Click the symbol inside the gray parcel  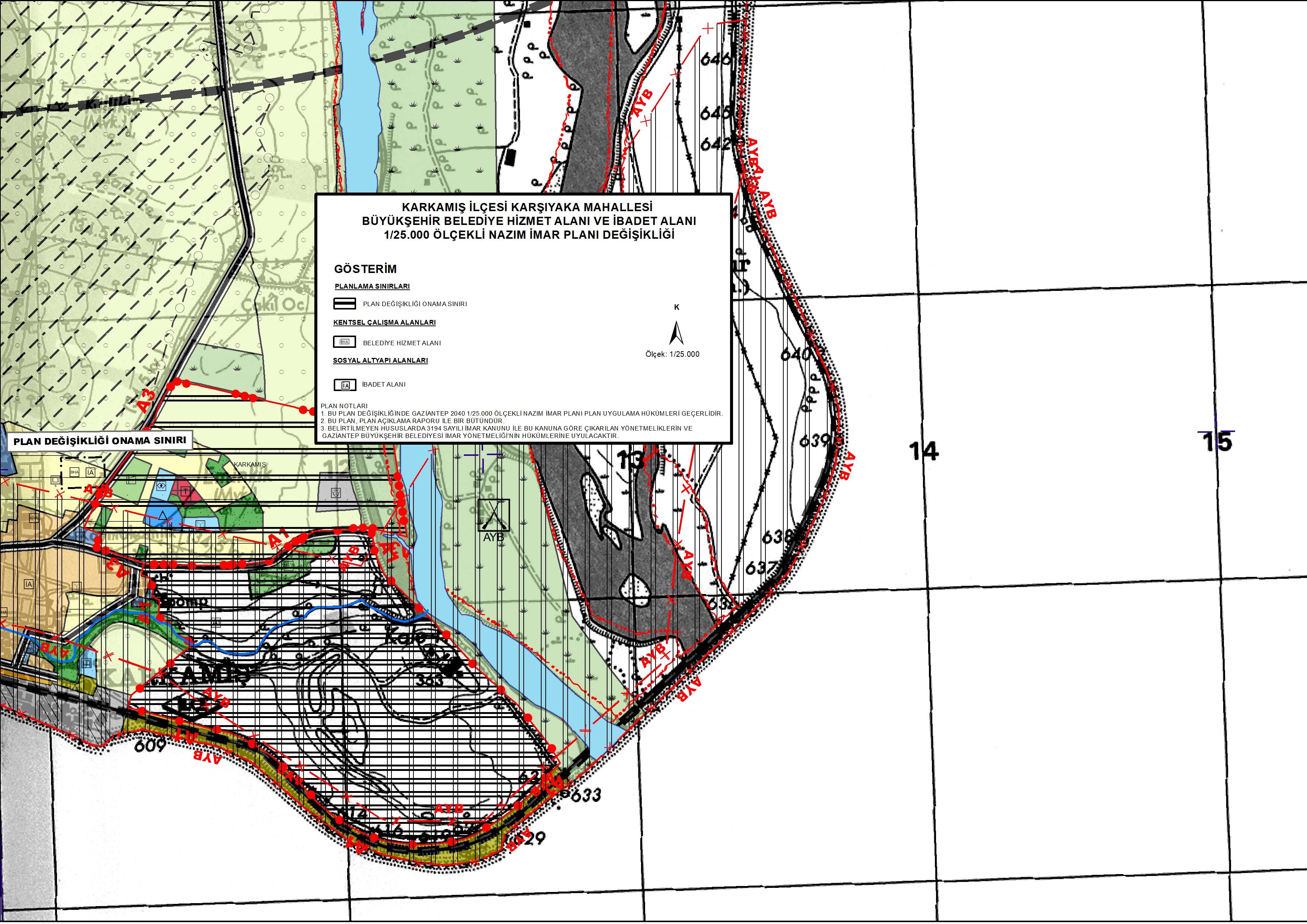[336, 493]
